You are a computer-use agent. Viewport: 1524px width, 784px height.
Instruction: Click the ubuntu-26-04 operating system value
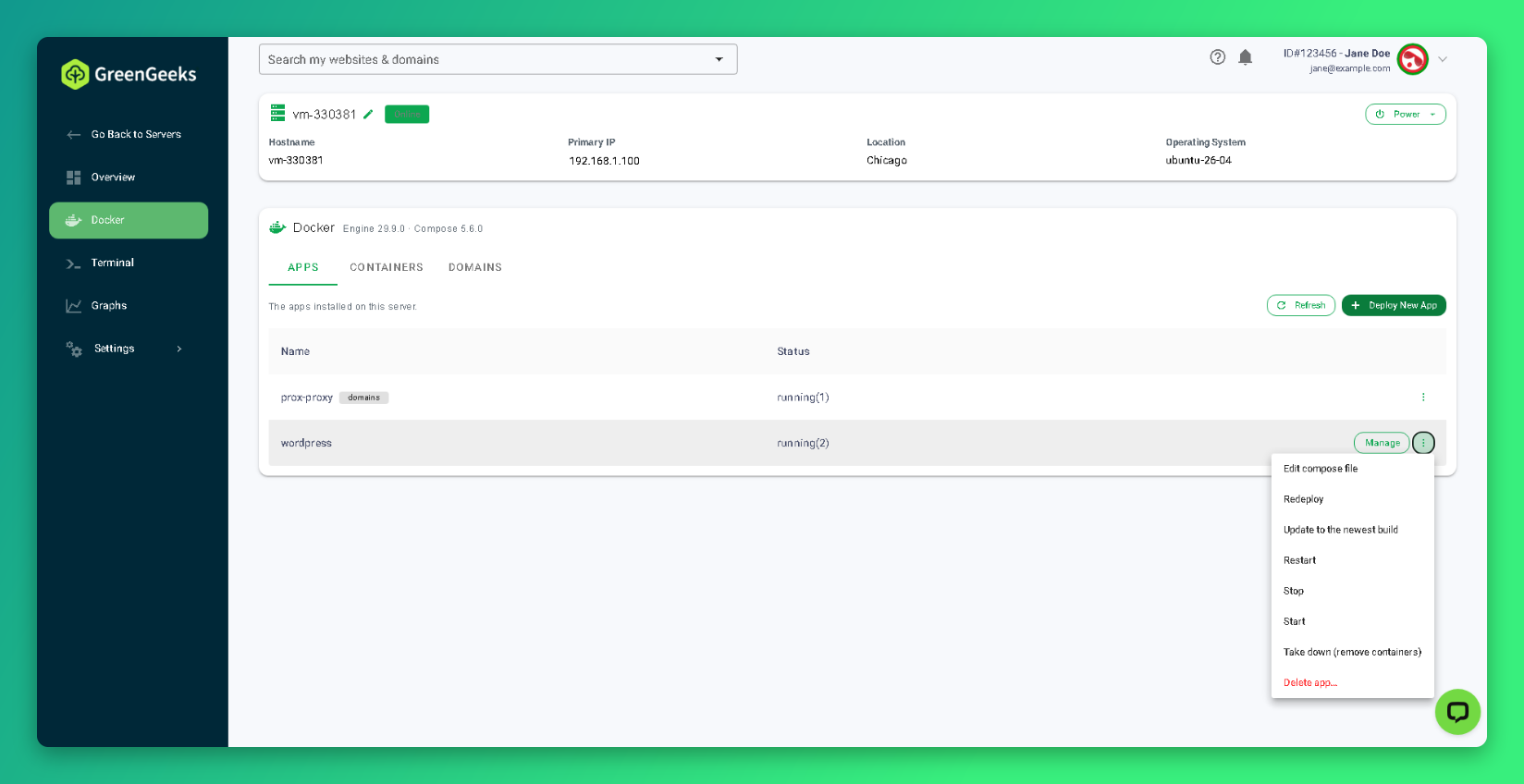tap(1198, 160)
